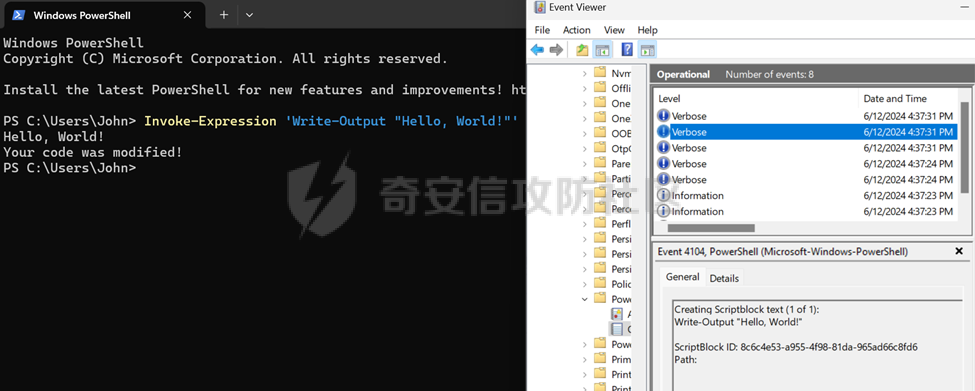Click the Event Viewer title bar icon
The image size is (975, 391).
coord(540,7)
